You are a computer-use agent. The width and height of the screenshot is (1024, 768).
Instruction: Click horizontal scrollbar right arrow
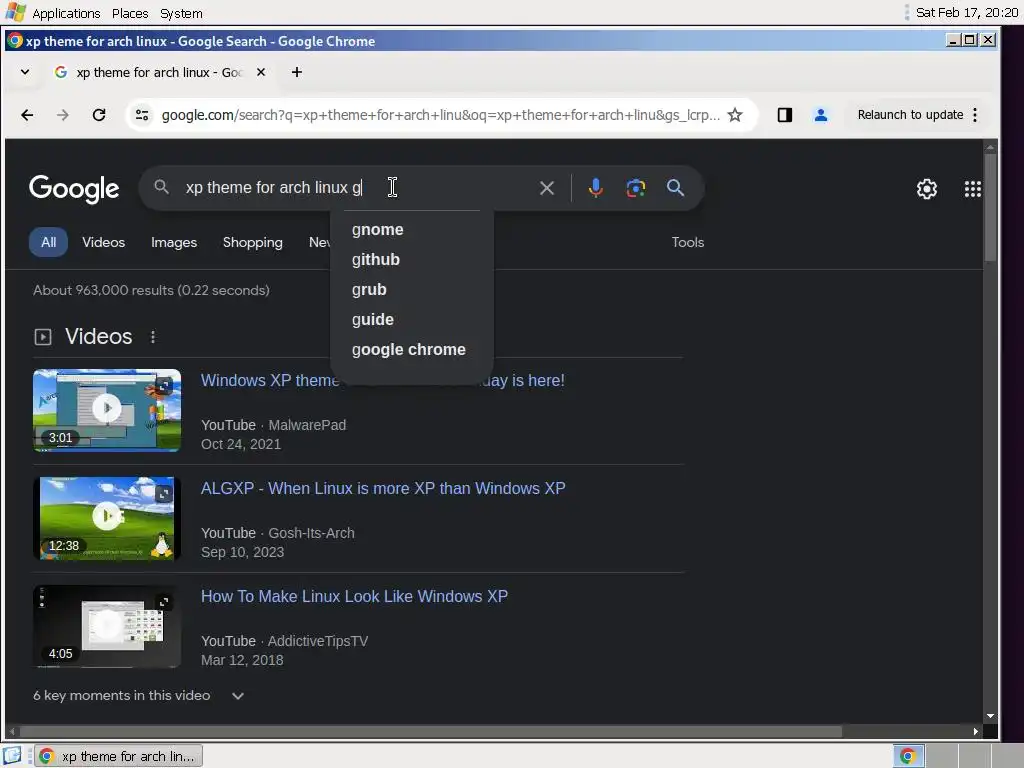pos(976,731)
